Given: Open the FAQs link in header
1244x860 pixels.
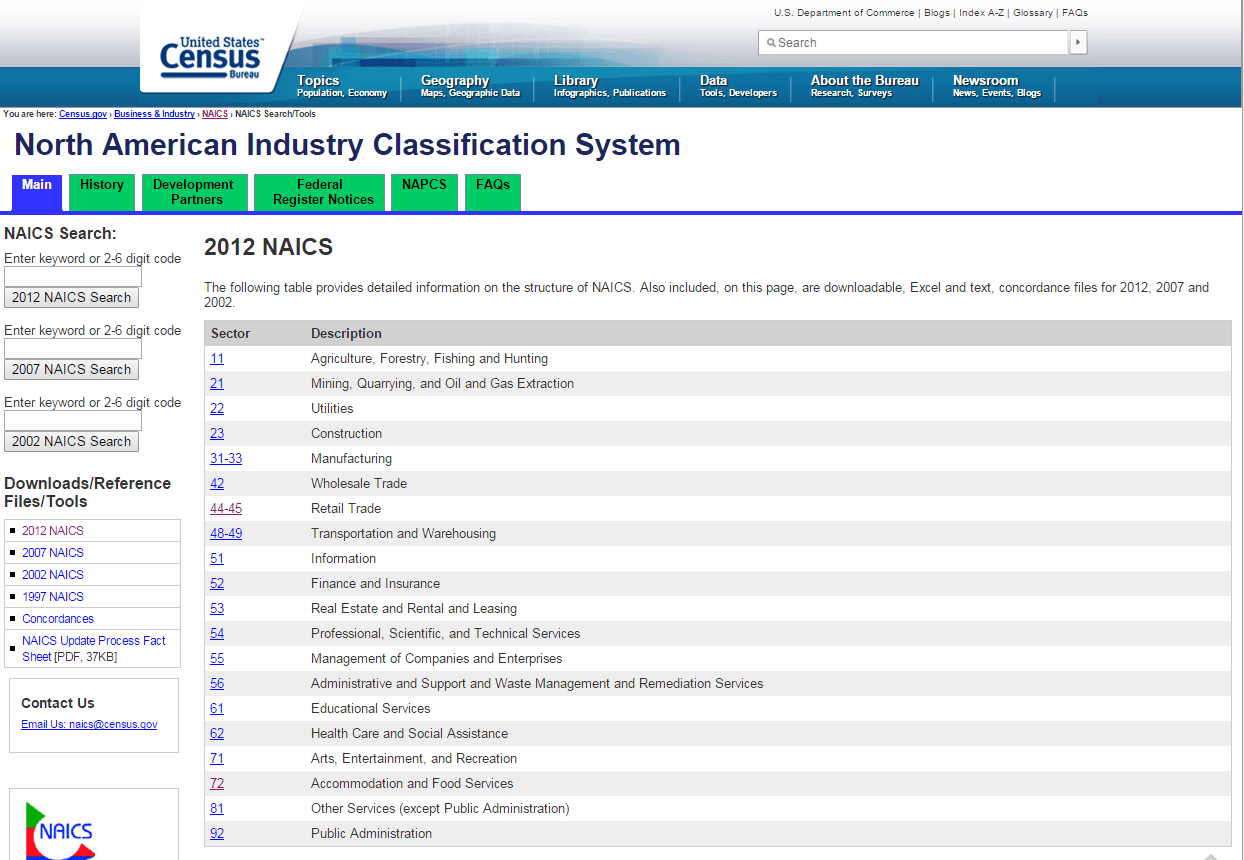Looking at the screenshot, I should tap(1075, 13).
